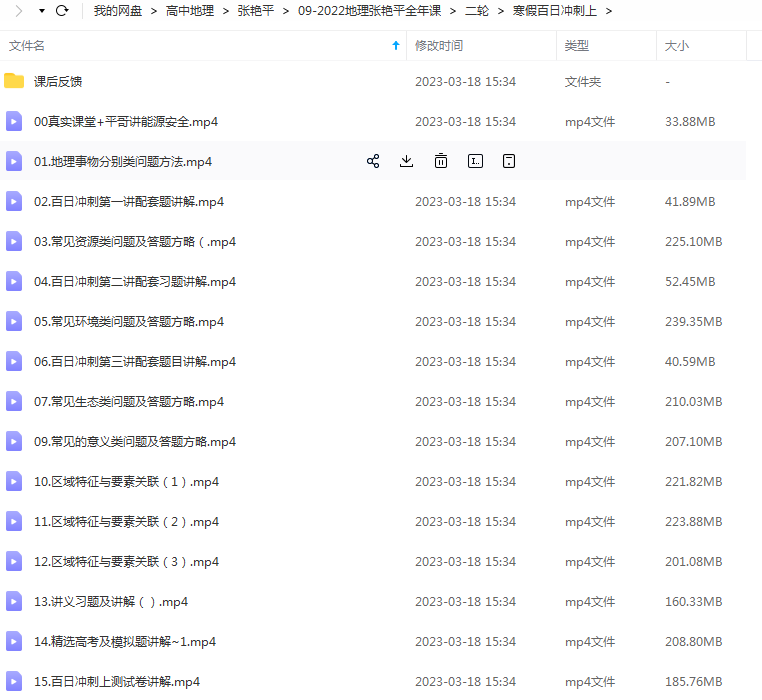Toggle sort order arrow in 文件名 column
The image size is (762, 700).
pos(396,46)
